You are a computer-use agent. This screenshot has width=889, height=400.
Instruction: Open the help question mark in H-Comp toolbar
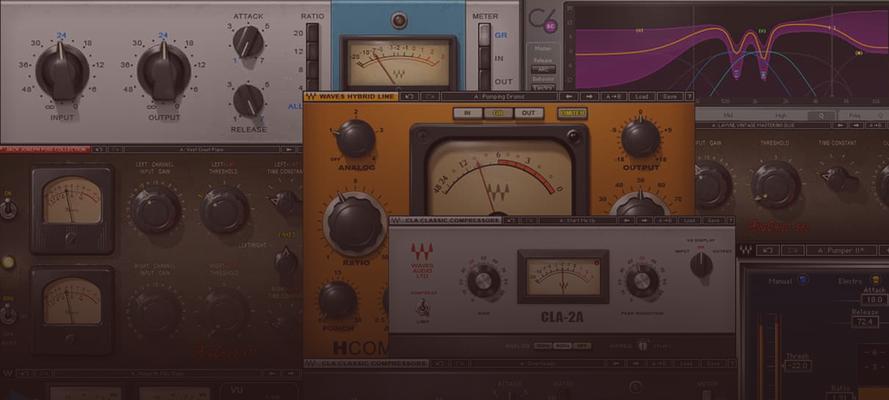tap(689, 97)
